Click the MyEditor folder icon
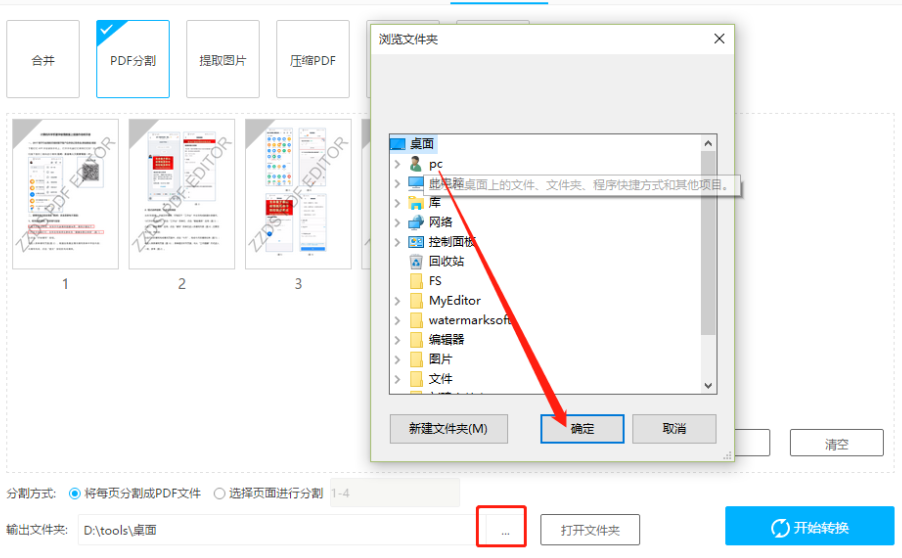The width and height of the screenshot is (902, 558). [416, 300]
